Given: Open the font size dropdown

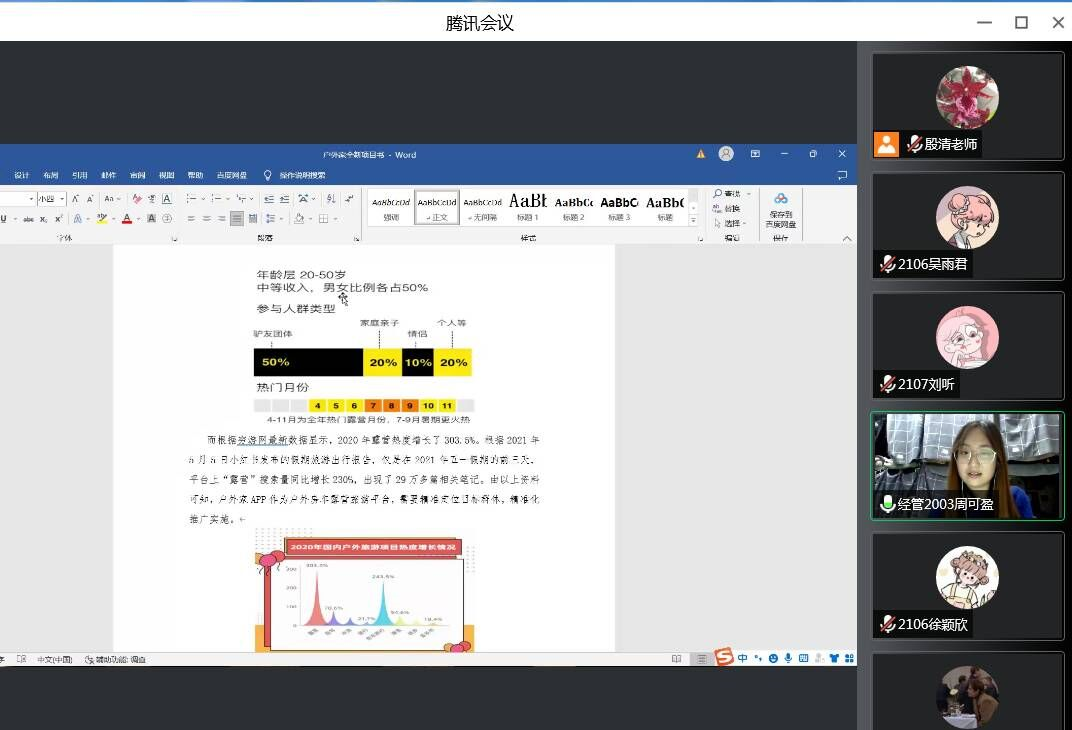Looking at the screenshot, I should pos(63,199).
